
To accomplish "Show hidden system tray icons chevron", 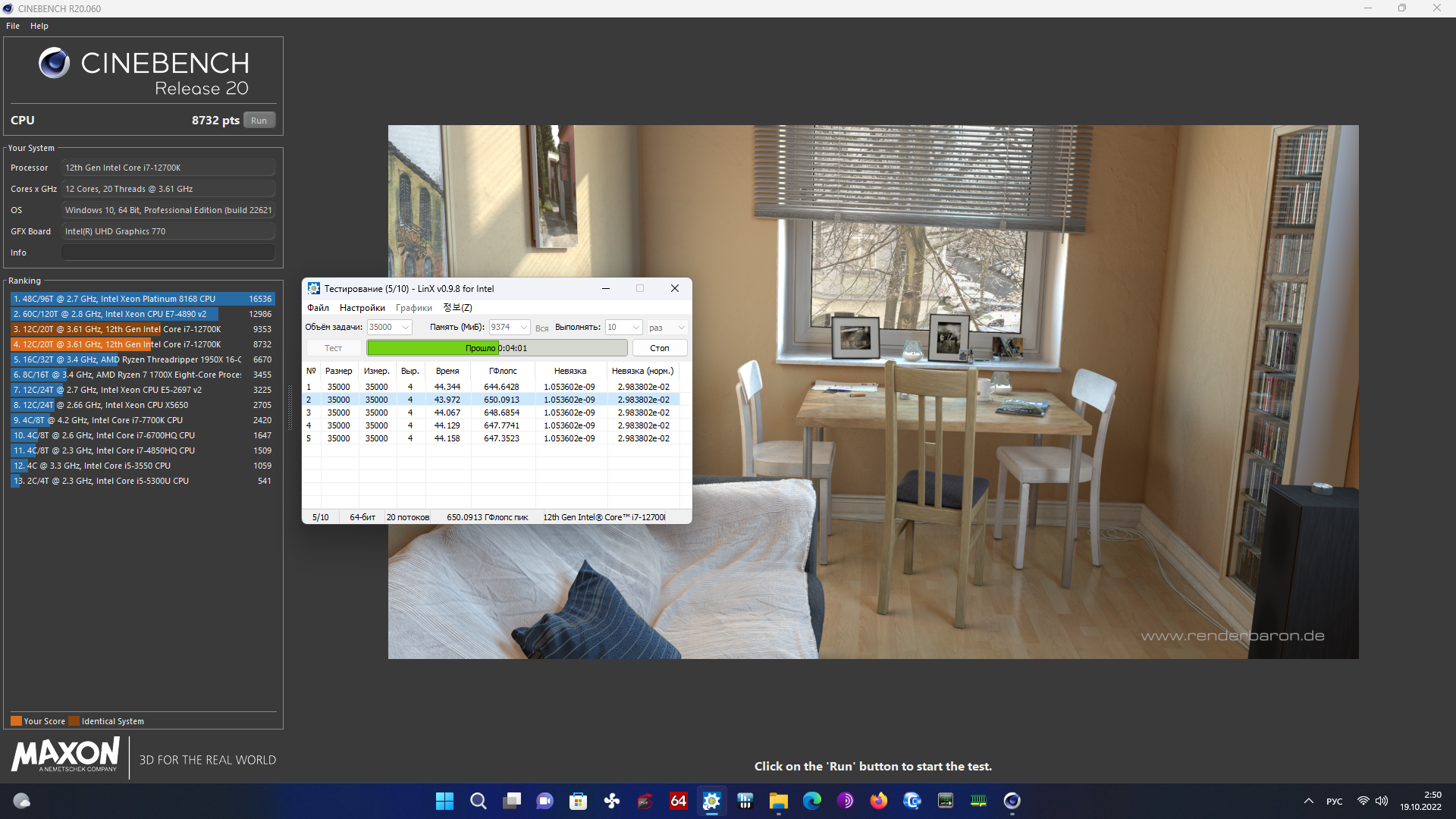I will 1308,801.
